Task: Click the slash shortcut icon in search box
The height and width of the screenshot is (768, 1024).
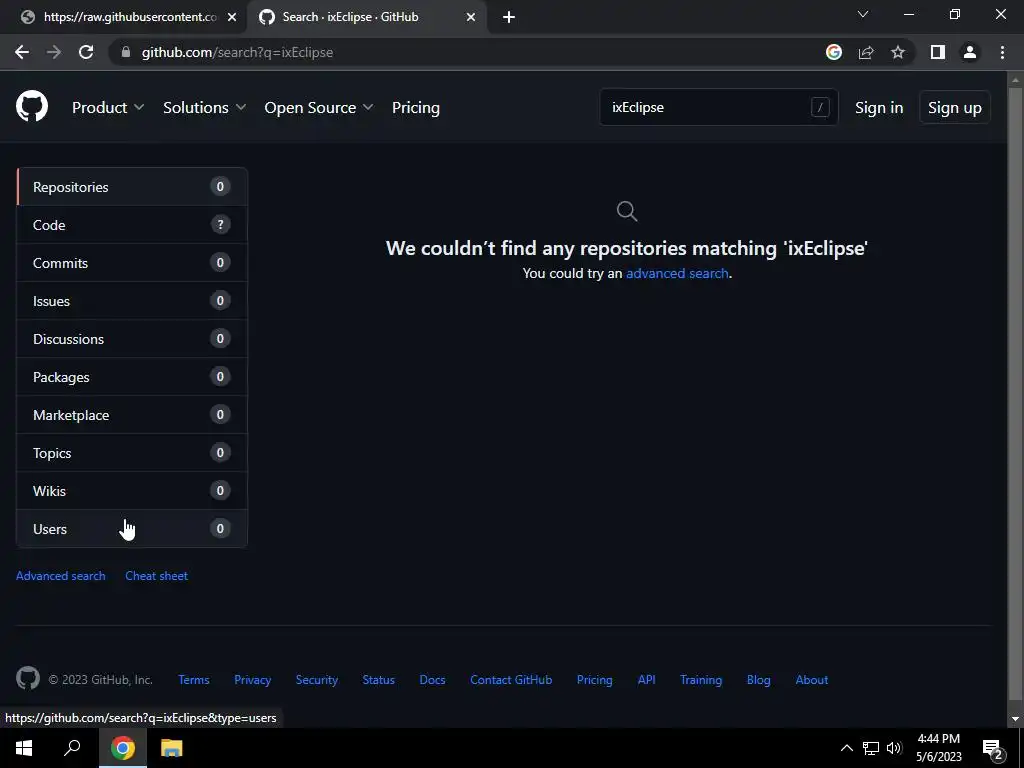Action: (820, 107)
